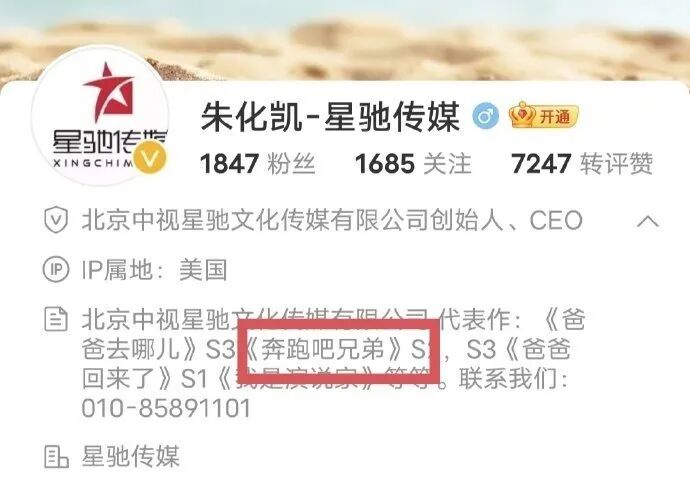
Task: View the 1847 粉丝 followers list
Action: [257, 164]
